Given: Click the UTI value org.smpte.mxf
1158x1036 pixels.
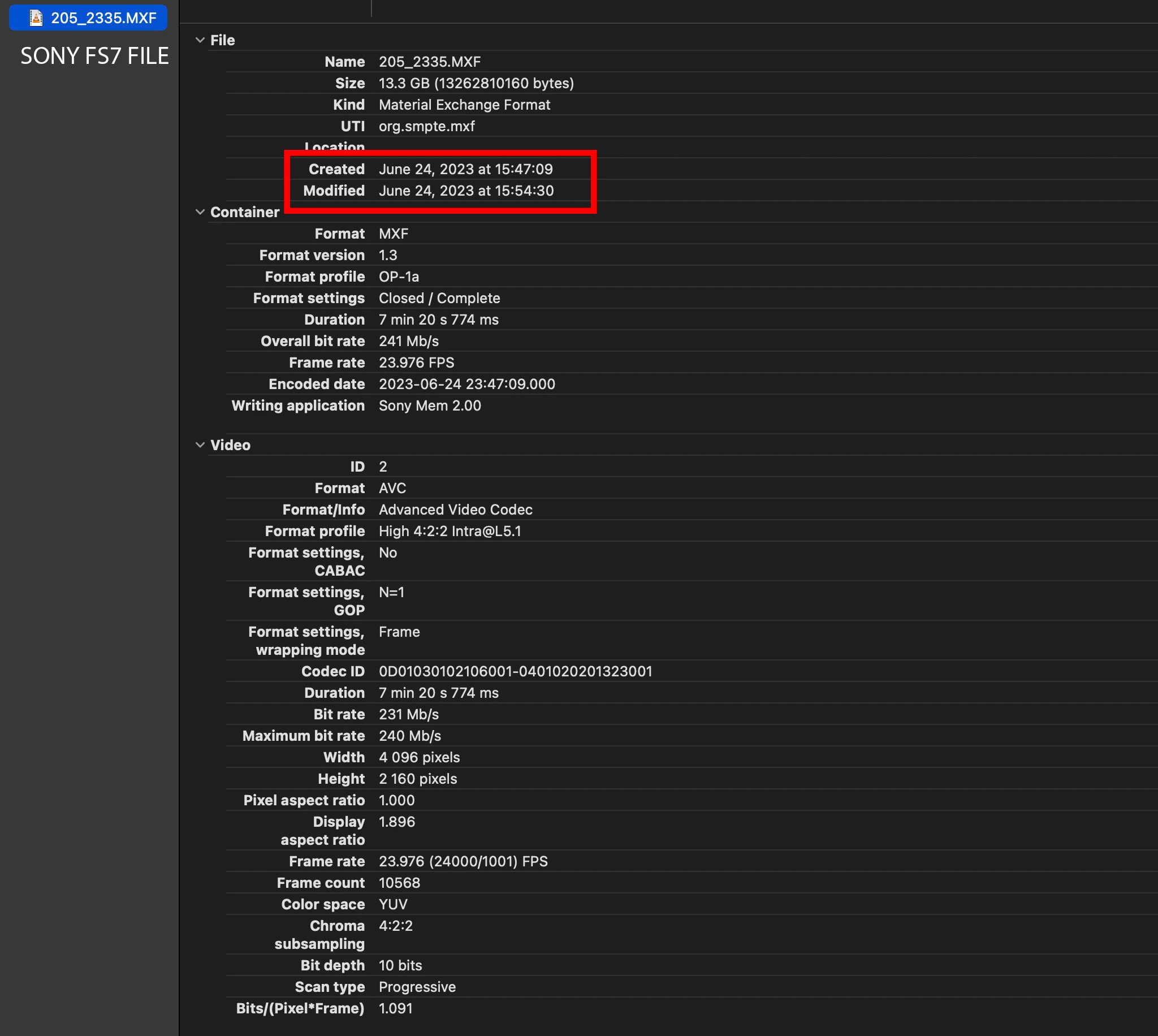Looking at the screenshot, I should [426, 126].
